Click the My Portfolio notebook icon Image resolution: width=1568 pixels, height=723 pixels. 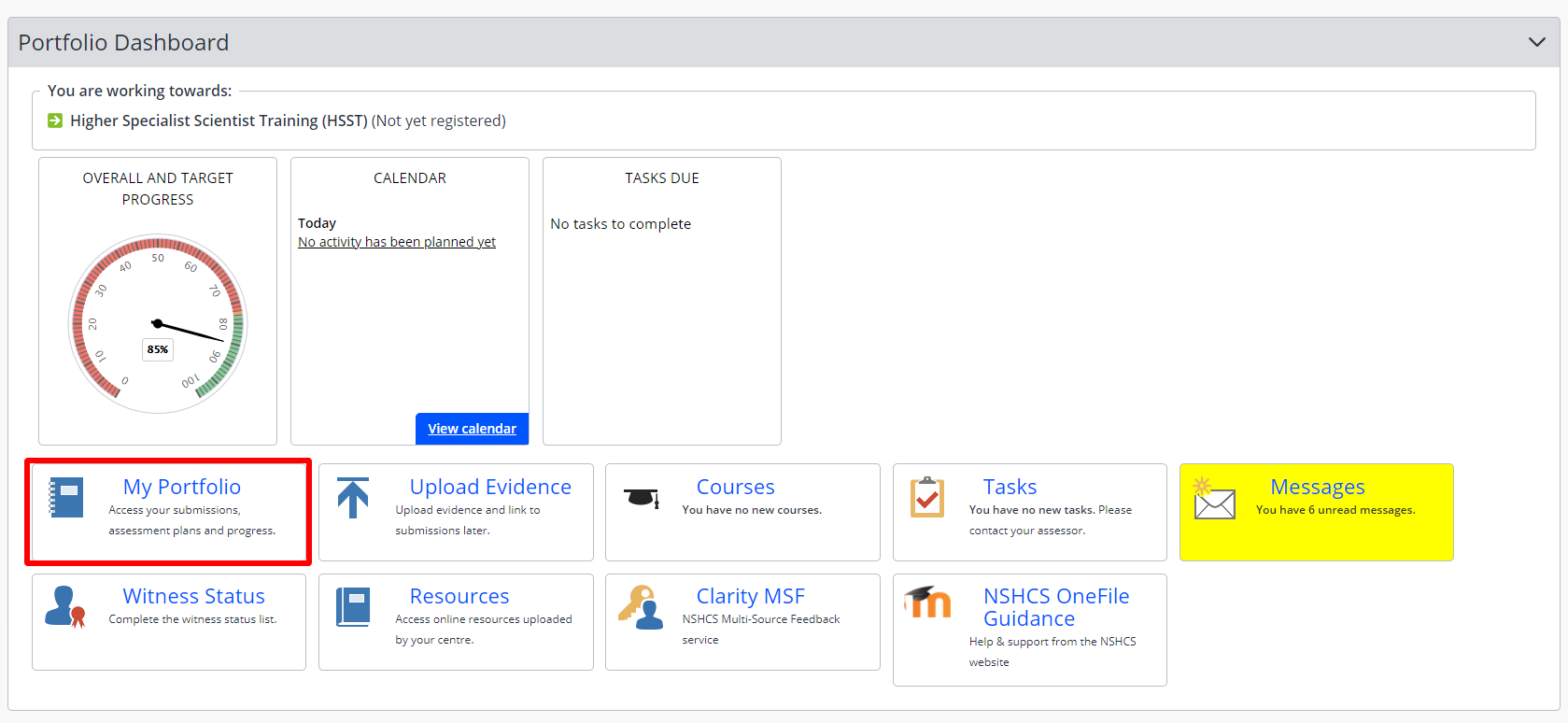tap(66, 497)
